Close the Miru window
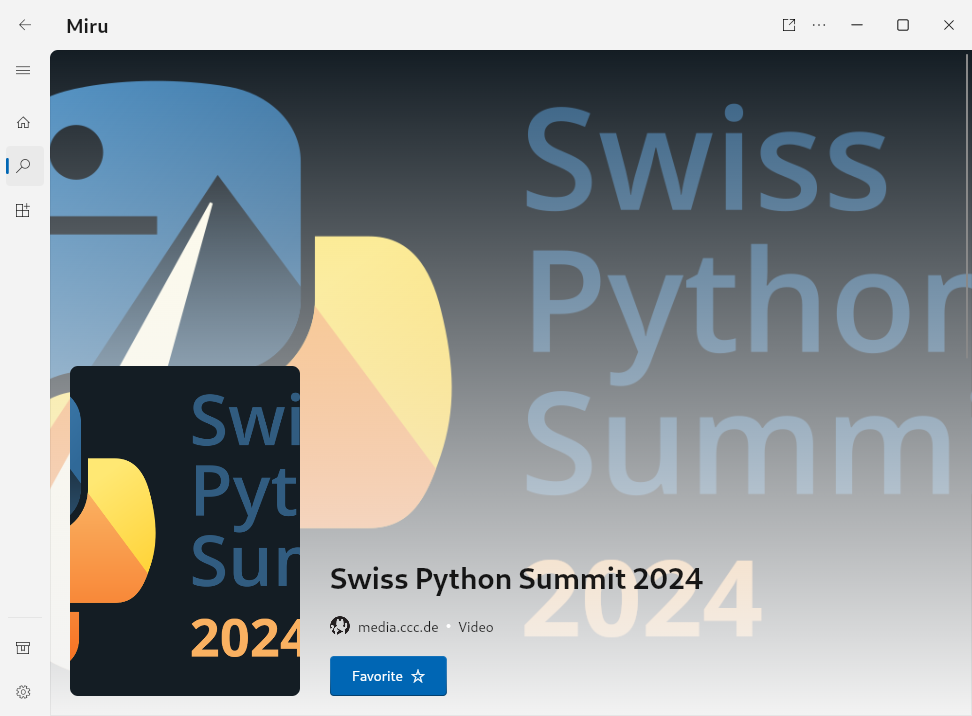Screen dimensions: 972x716 pyautogui.click(x=948, y=25)
